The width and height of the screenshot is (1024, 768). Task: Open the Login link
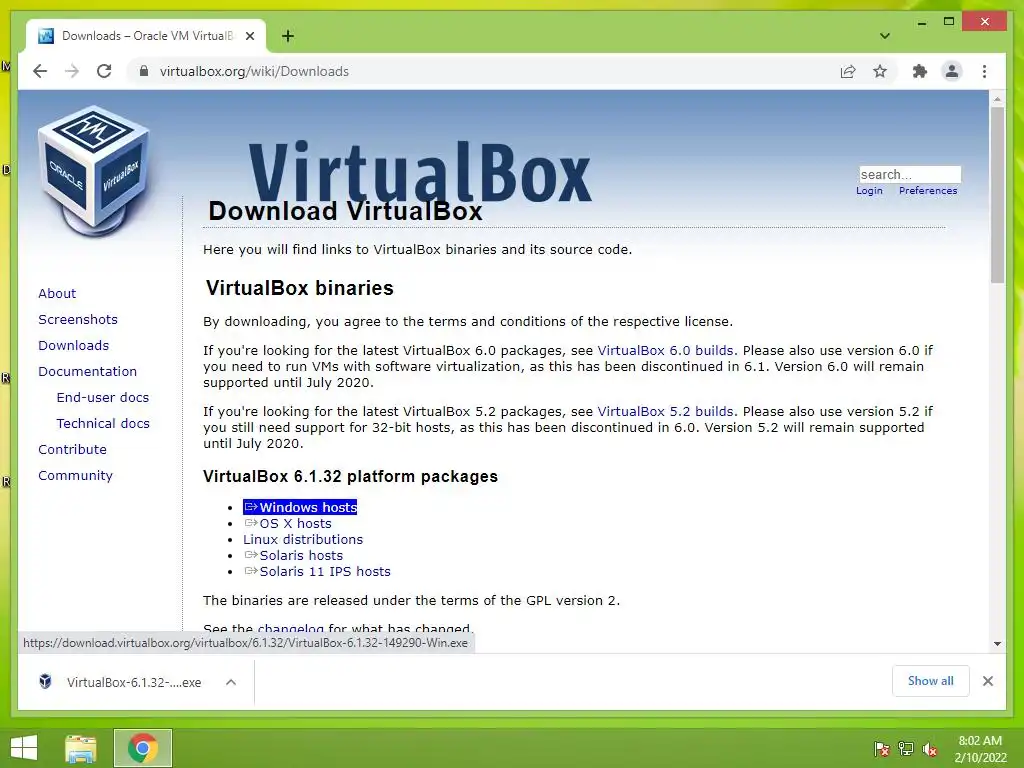pyautogui.click(x=869, y=191)
